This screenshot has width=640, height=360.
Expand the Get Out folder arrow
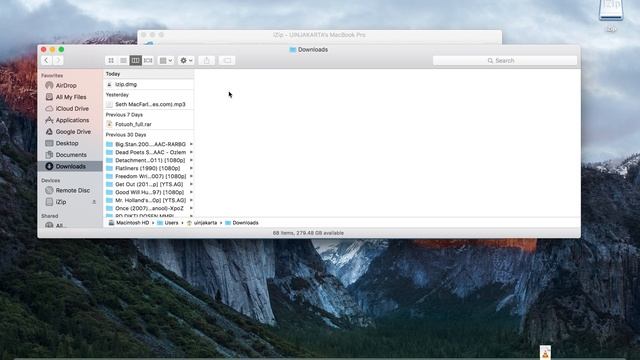[x=191, y=184]
